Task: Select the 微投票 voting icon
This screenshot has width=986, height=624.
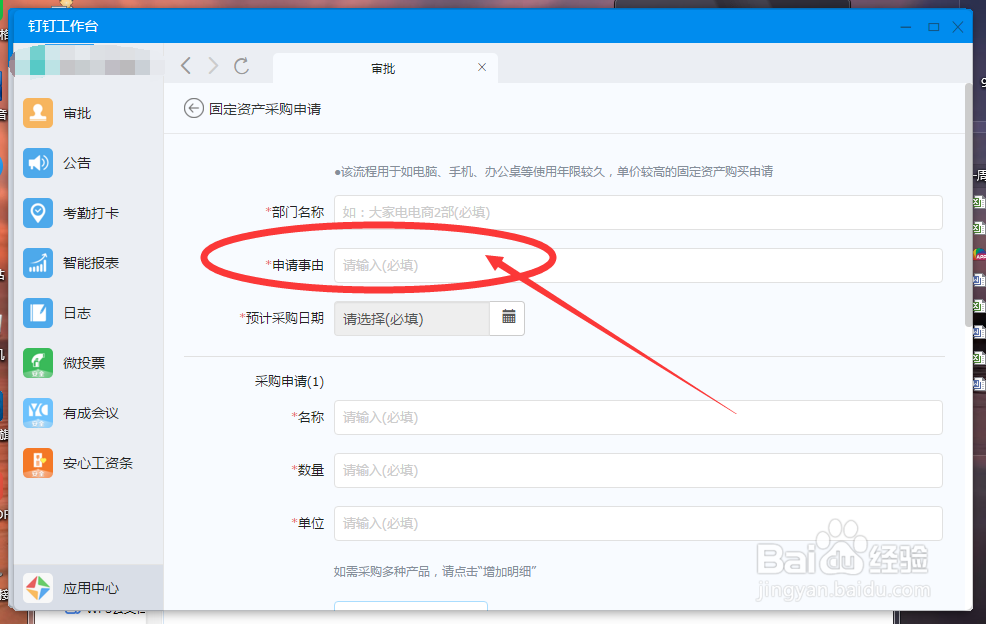Action: click(37, 362)
